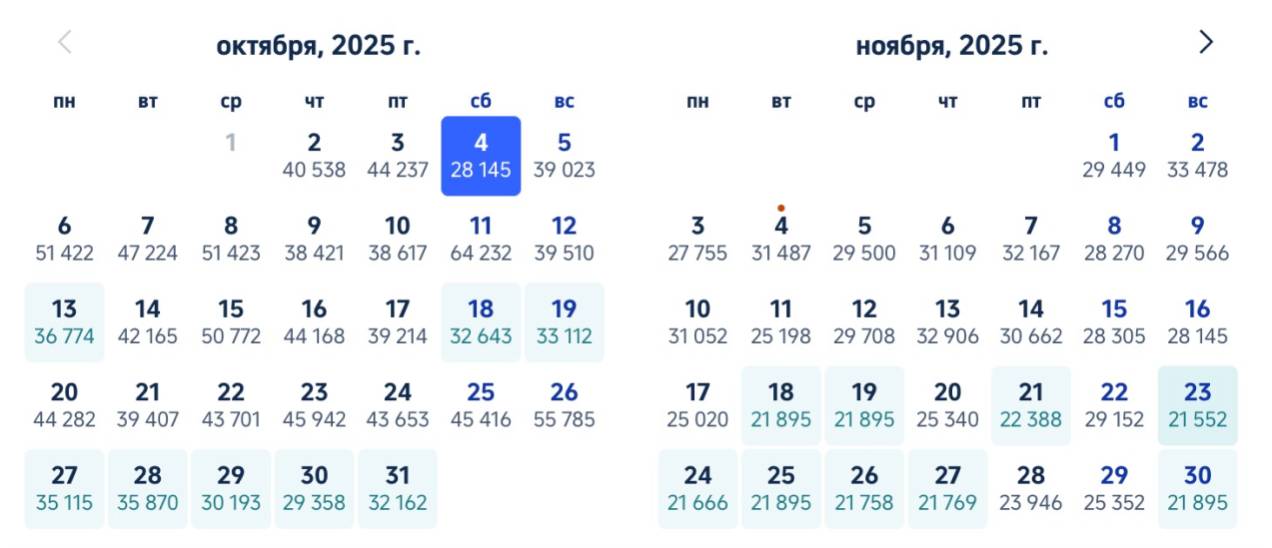Pick October 31 priced 32 162
The width and height of the screenshot is (1272, 548).
coord(397,489)
